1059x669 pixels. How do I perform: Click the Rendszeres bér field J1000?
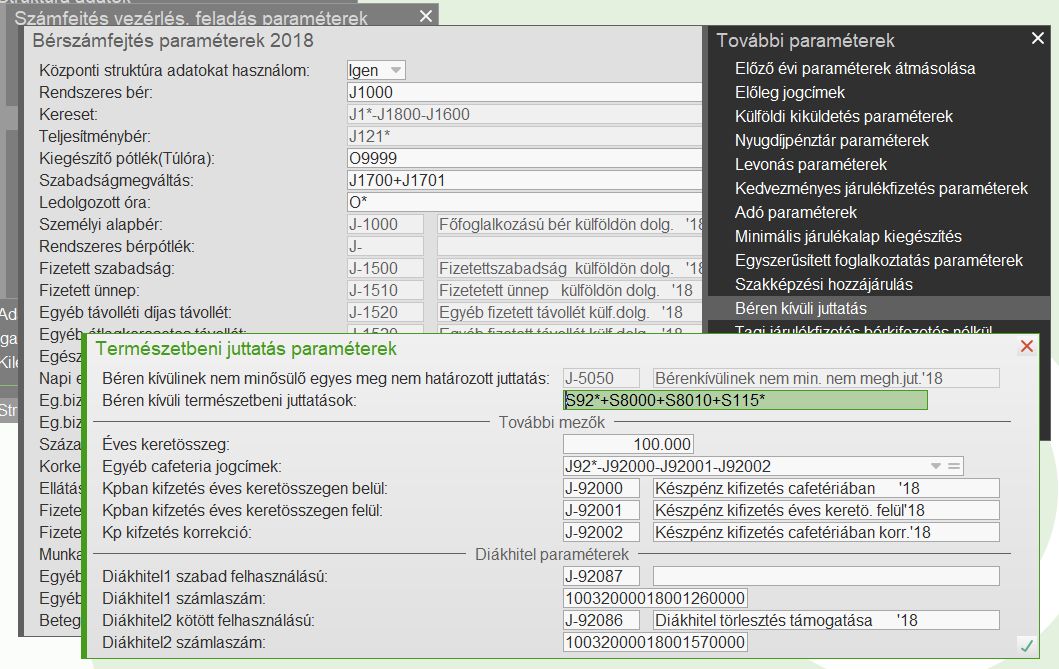(524, 92)
